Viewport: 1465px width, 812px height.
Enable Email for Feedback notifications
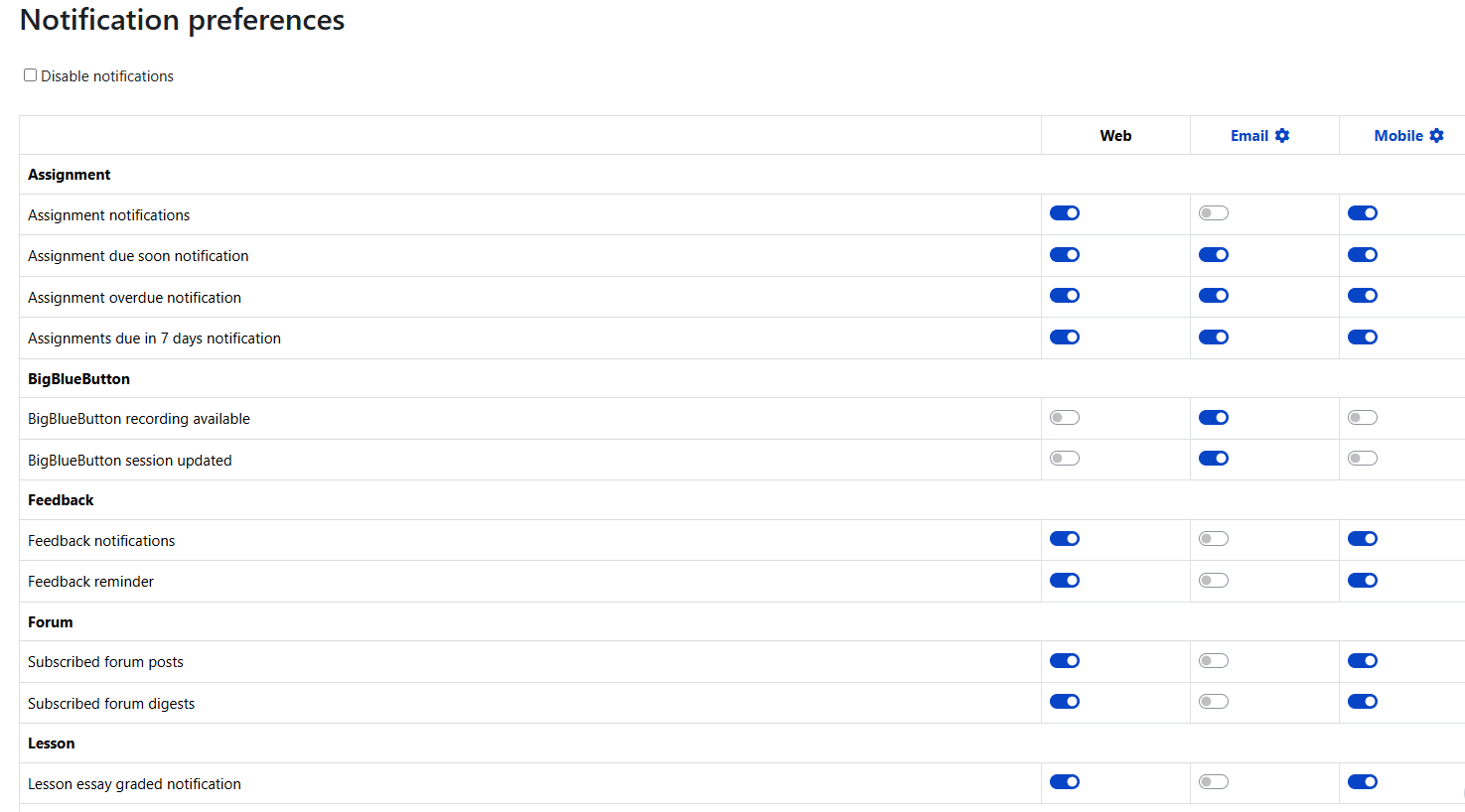(x=1214, y=539)
